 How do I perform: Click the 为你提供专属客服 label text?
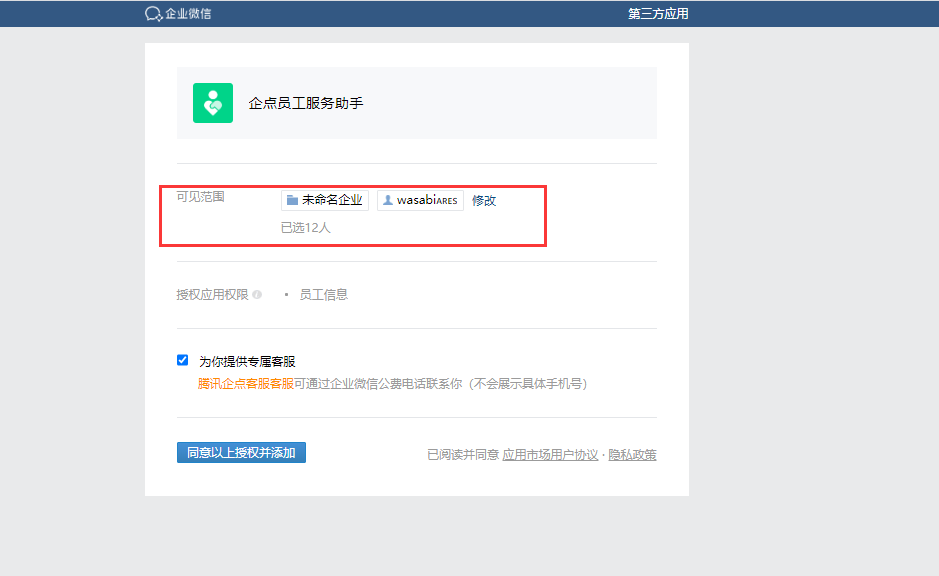click(247, 362)
